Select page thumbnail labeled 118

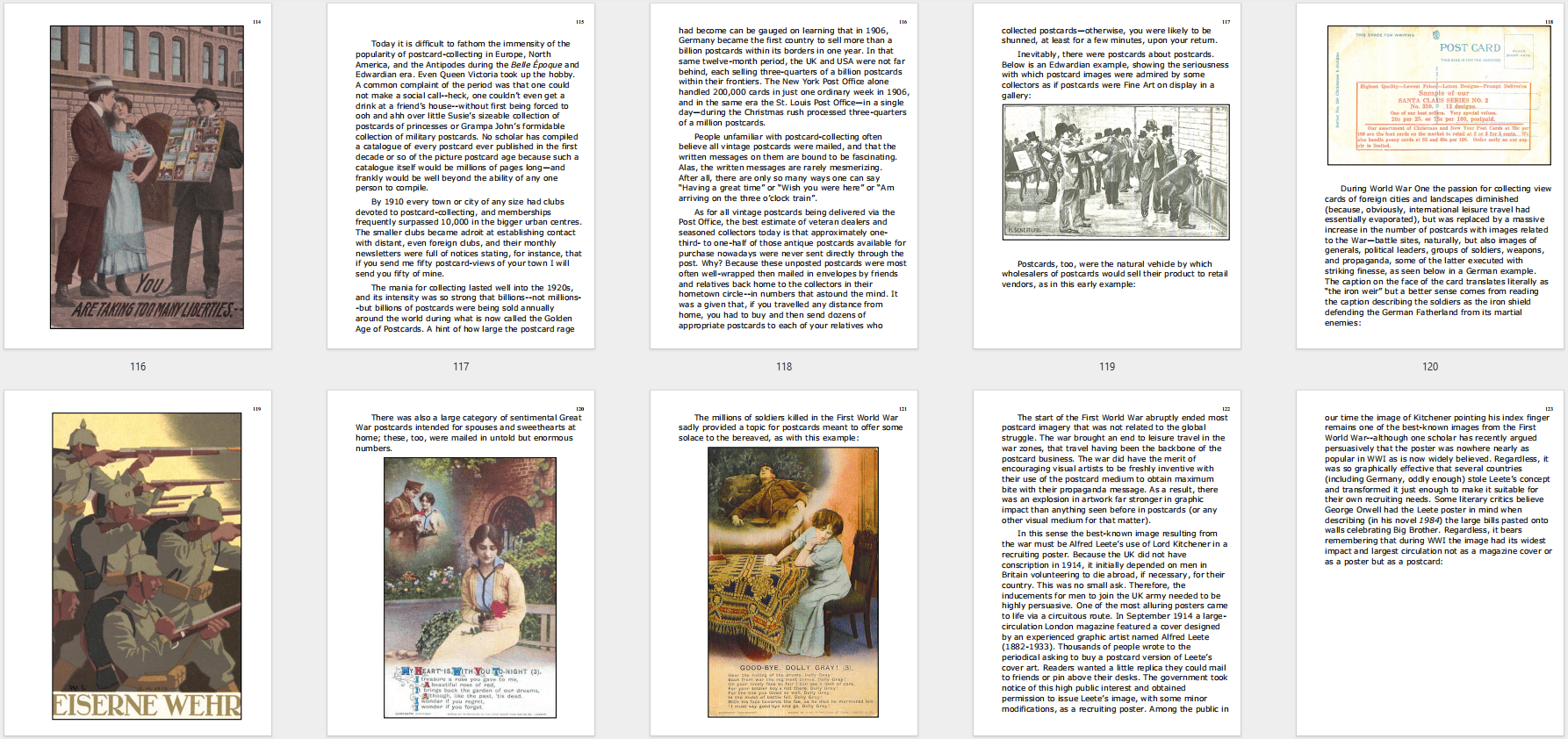point(784,176)
